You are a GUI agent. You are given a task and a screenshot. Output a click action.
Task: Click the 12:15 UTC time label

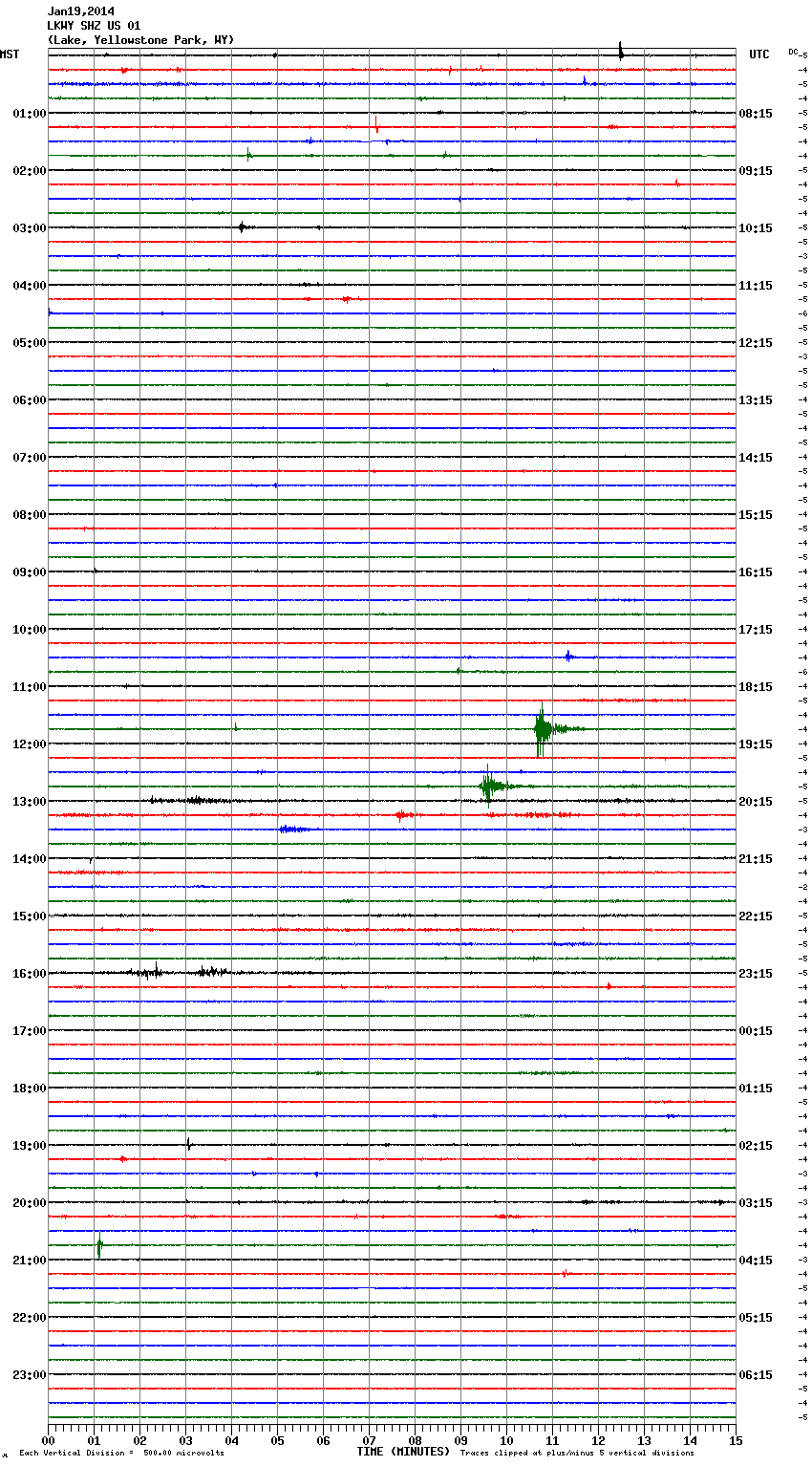(x=756, y=343)
